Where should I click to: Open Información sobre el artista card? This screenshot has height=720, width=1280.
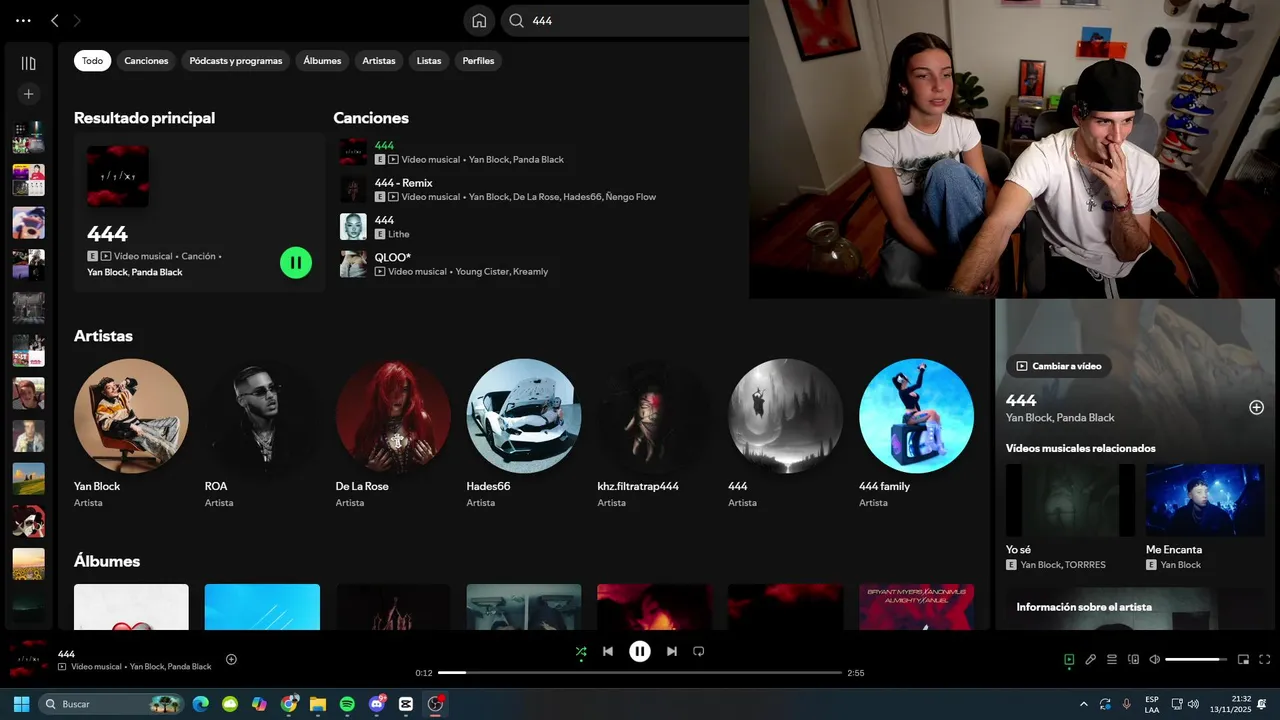[x=1135, y=608]
